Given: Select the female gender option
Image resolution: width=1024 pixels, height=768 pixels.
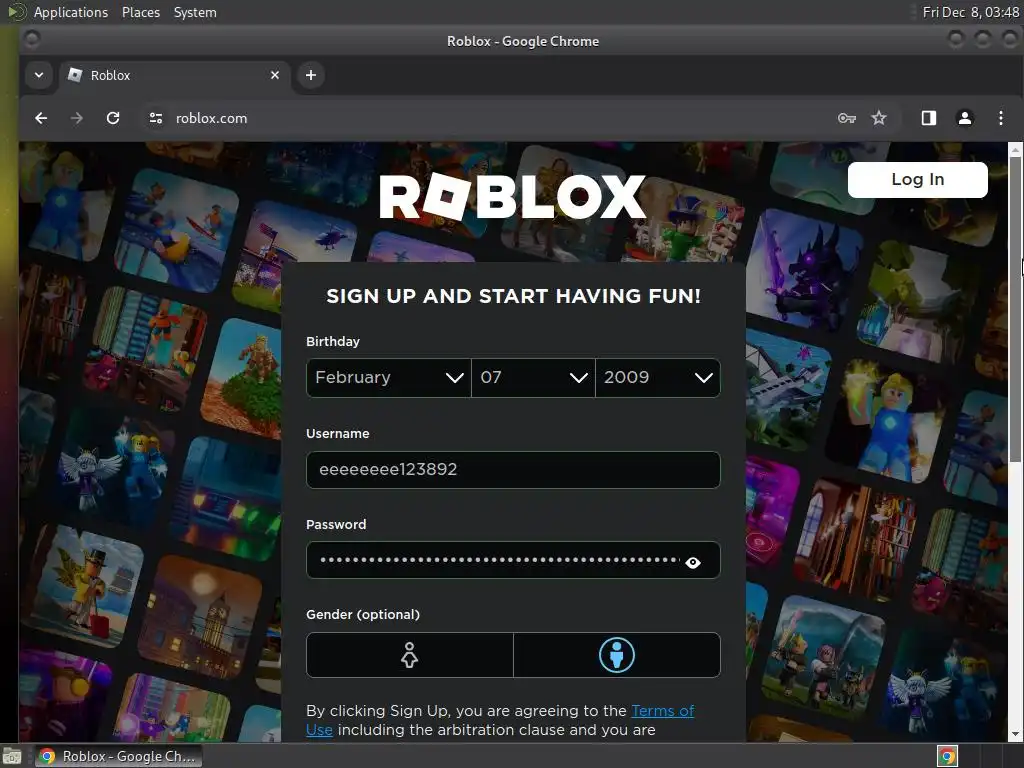Looking at the screenshot, I should (409, 655).
